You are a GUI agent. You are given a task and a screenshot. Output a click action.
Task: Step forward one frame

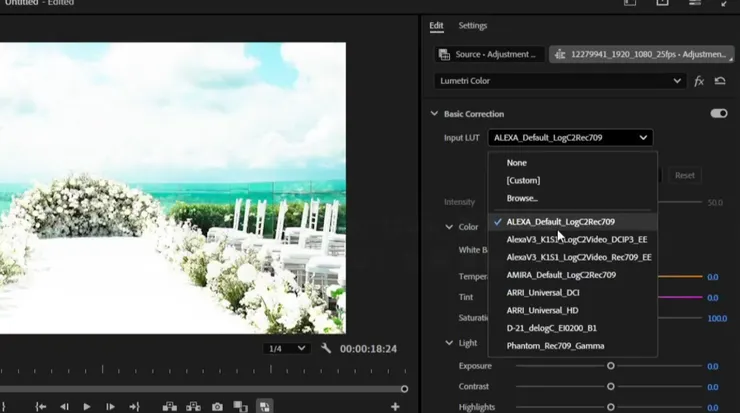coord(110,406)
